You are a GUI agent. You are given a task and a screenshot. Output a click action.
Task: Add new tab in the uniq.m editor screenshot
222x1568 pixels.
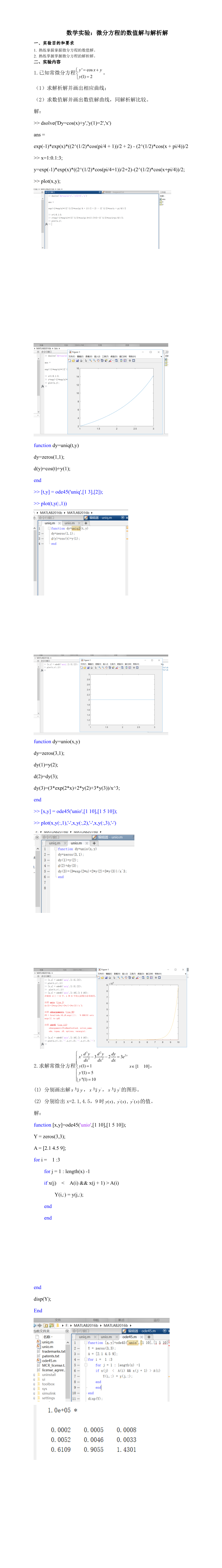point(86,523)
